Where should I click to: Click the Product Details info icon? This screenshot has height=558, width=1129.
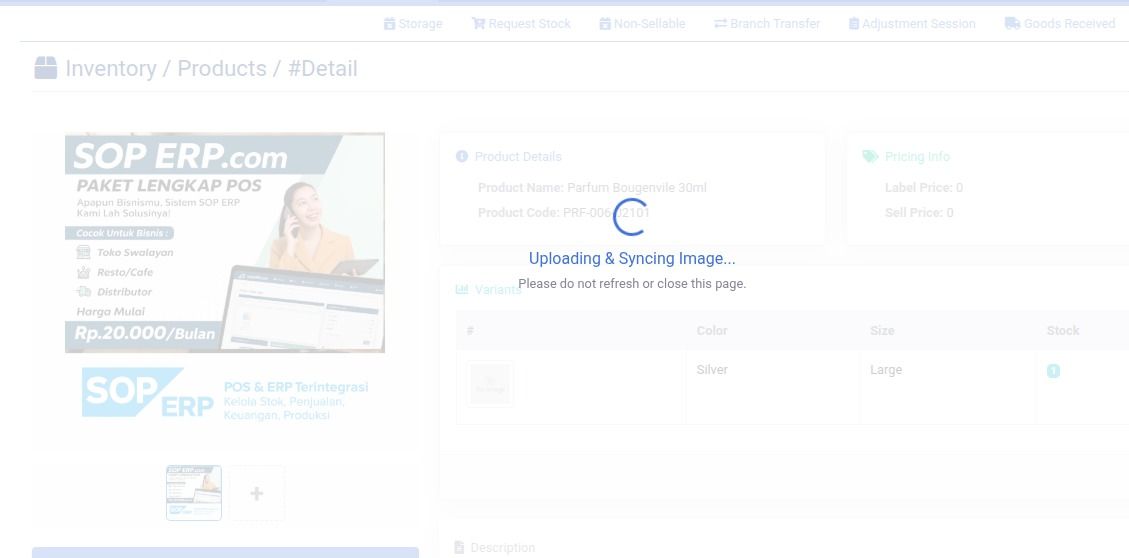click(462, 156)
